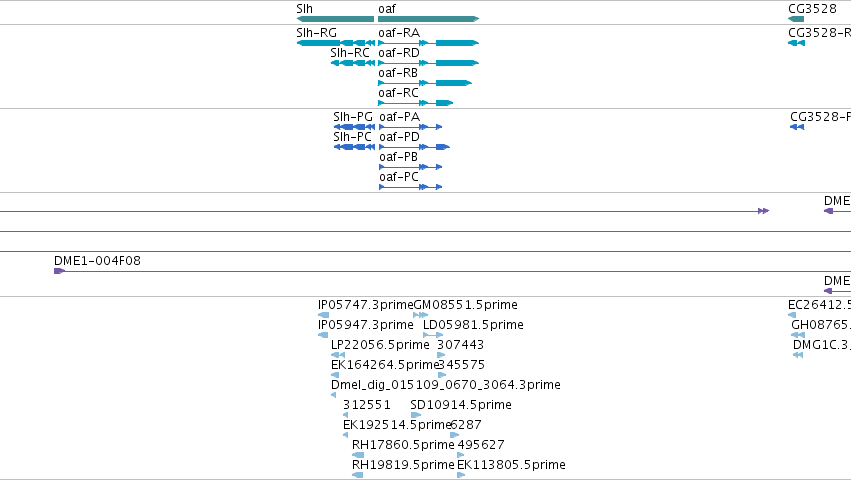851x480 pixels.
Task: Select the oaf gene bar
Action: (429, 19)
